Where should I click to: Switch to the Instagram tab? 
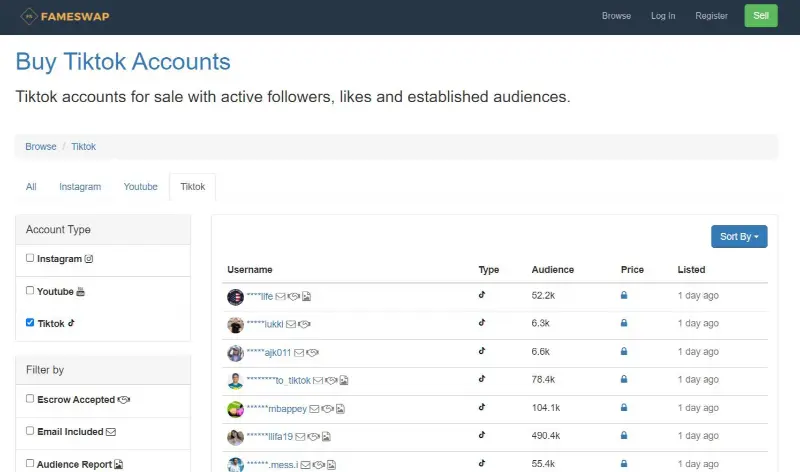pyautogui.click(x=80, y=187)
